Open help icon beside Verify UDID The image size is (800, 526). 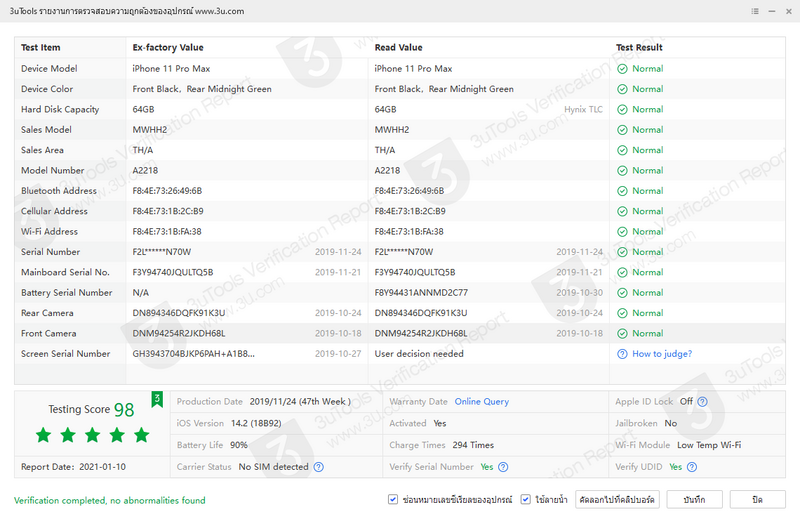coord(692,467)
